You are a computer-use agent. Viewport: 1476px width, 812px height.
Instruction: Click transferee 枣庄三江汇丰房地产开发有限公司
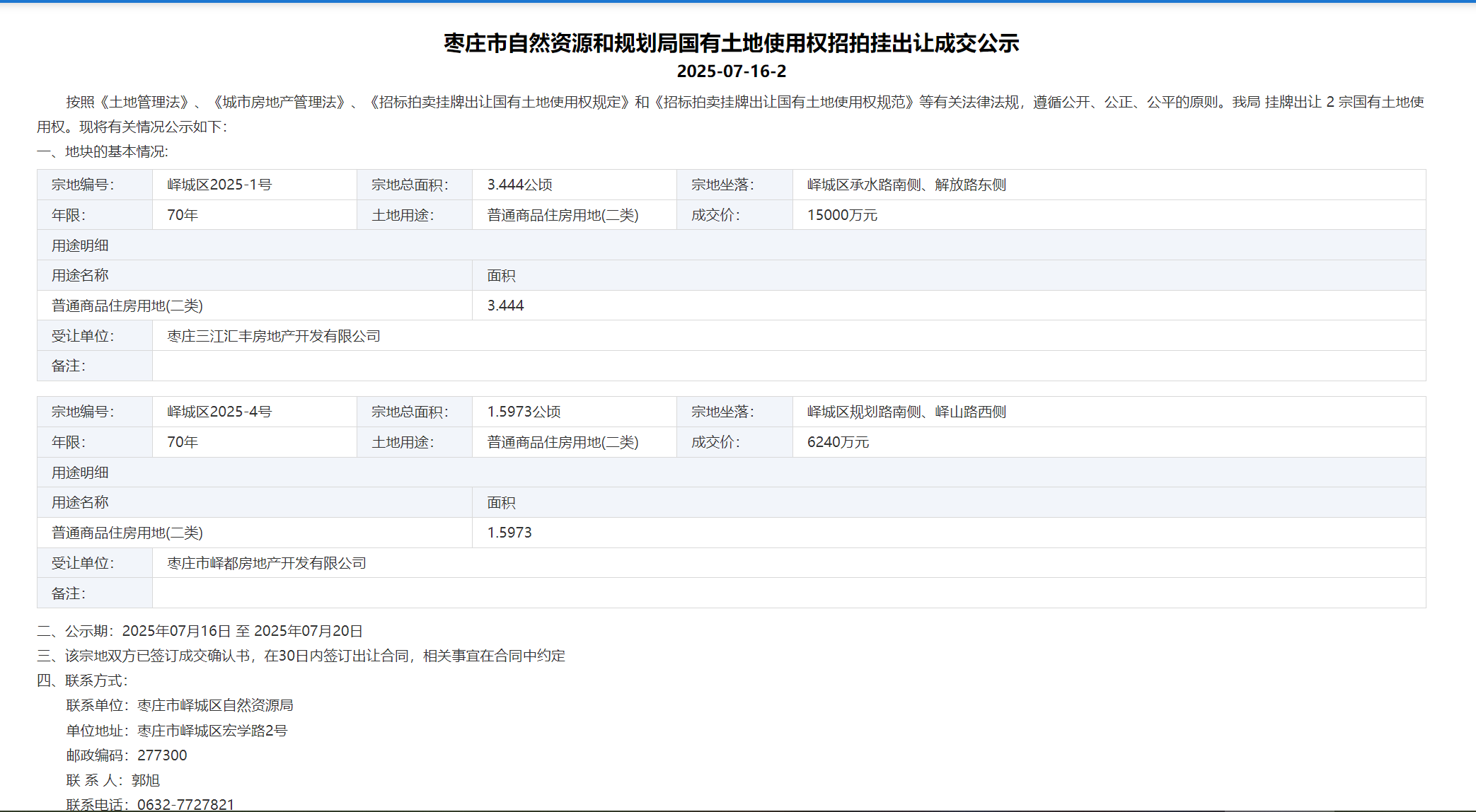(x=274, y=336)
